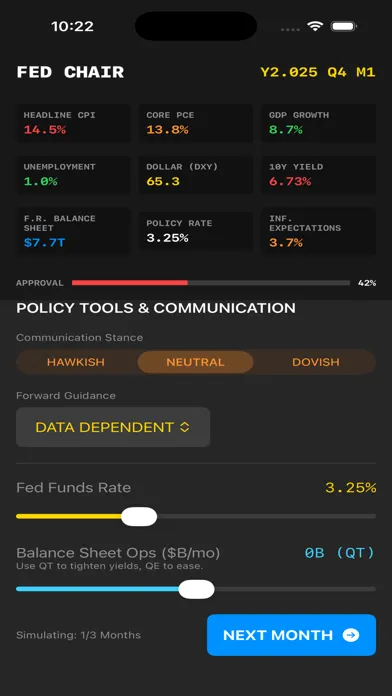Viewport: 392px width, 696px height.
Task: Tap the GDP Growth stat card
Action: 319,123
